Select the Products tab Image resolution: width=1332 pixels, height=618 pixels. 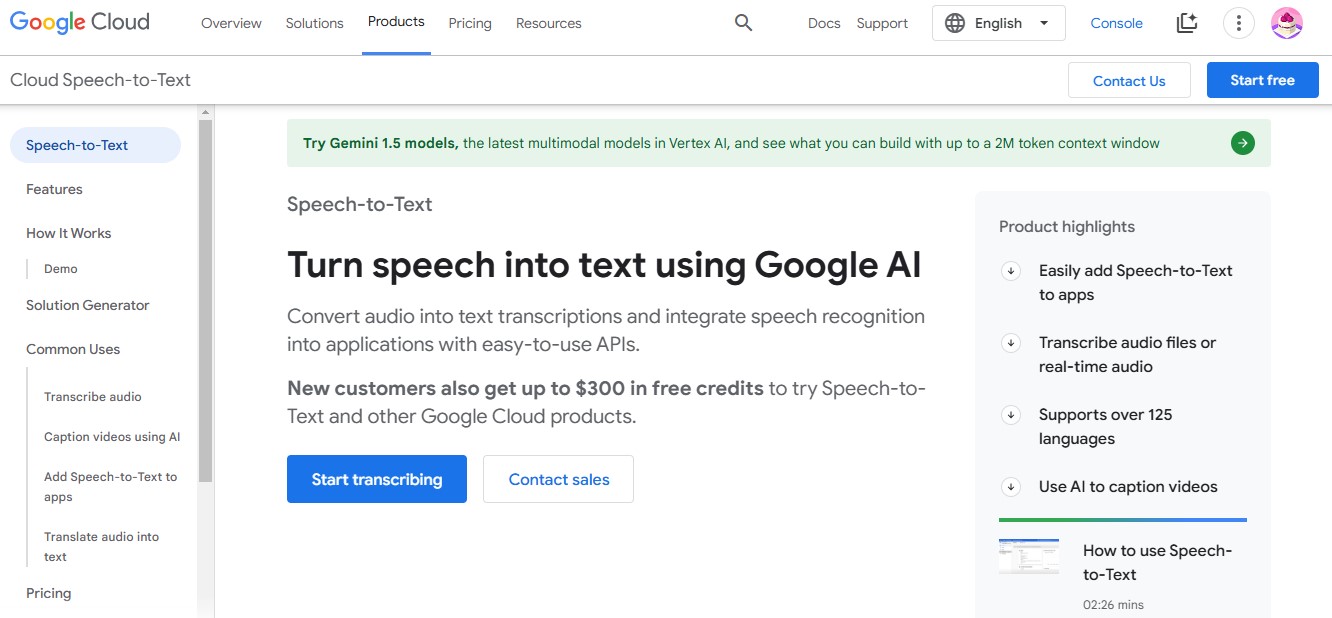[396, 22]
